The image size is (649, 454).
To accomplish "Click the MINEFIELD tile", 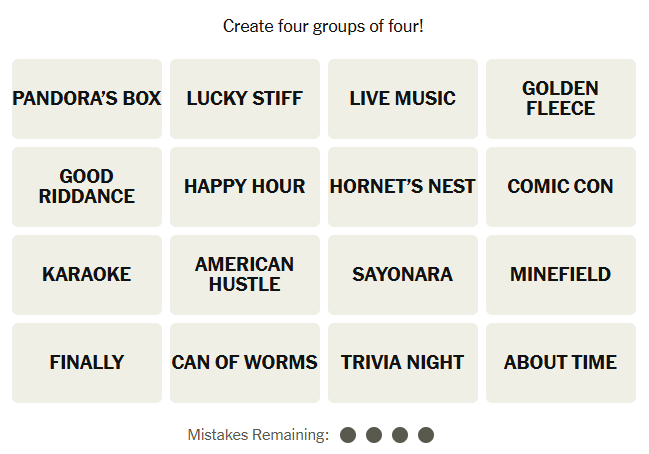I will pyautogui.click(x=561, y=275).
